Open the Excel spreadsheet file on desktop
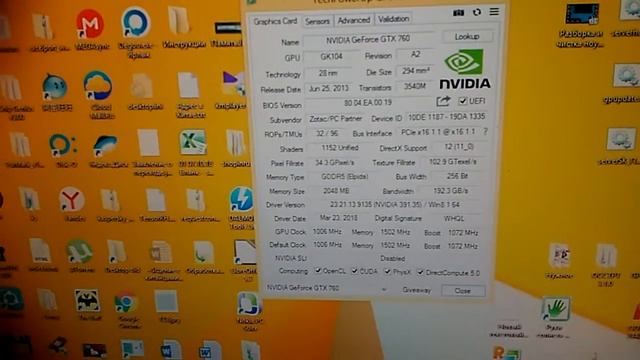Viewport: 640px width, 360px height. [x=193, y=142]
